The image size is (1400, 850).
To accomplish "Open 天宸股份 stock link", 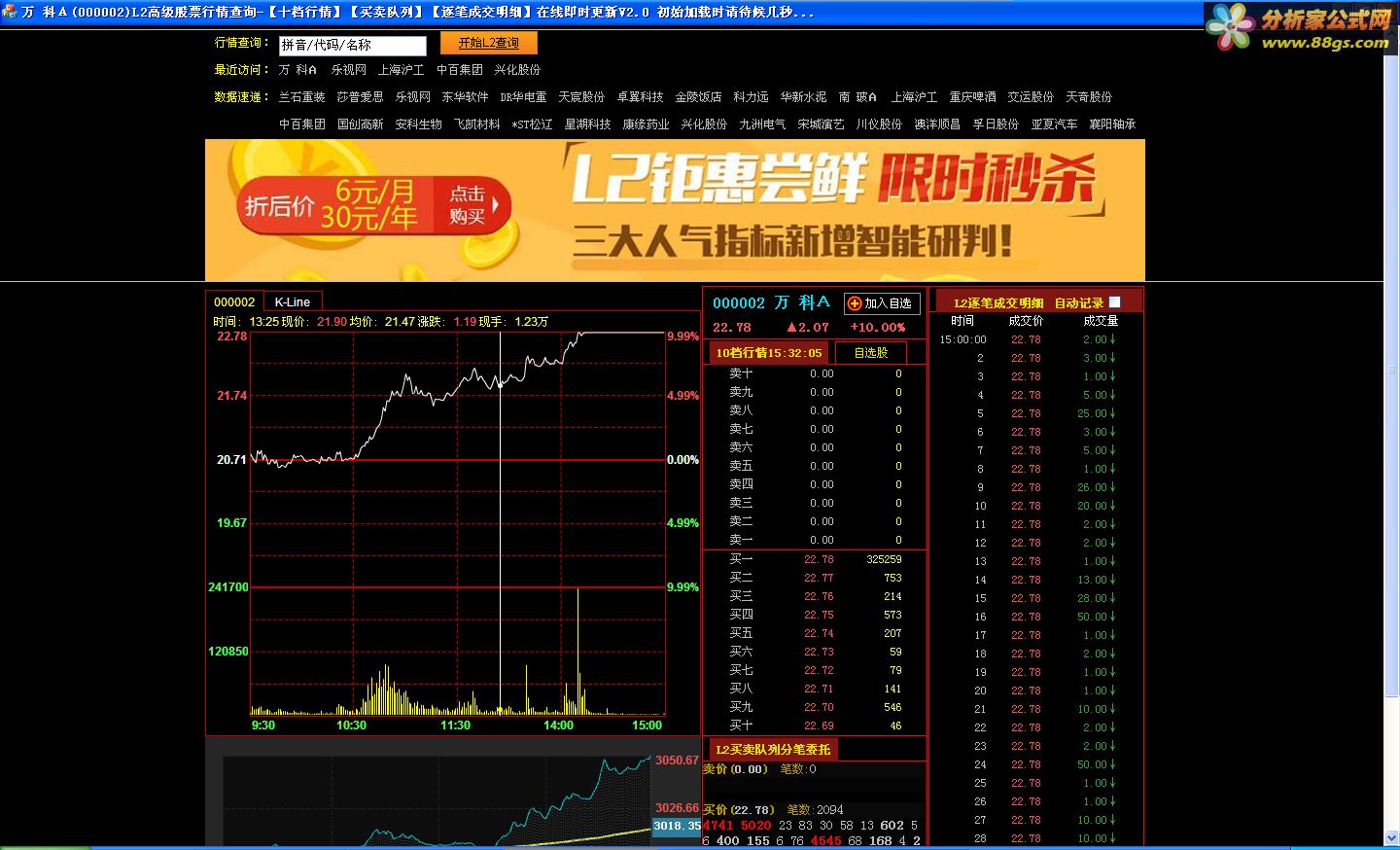I will [581, 97].
